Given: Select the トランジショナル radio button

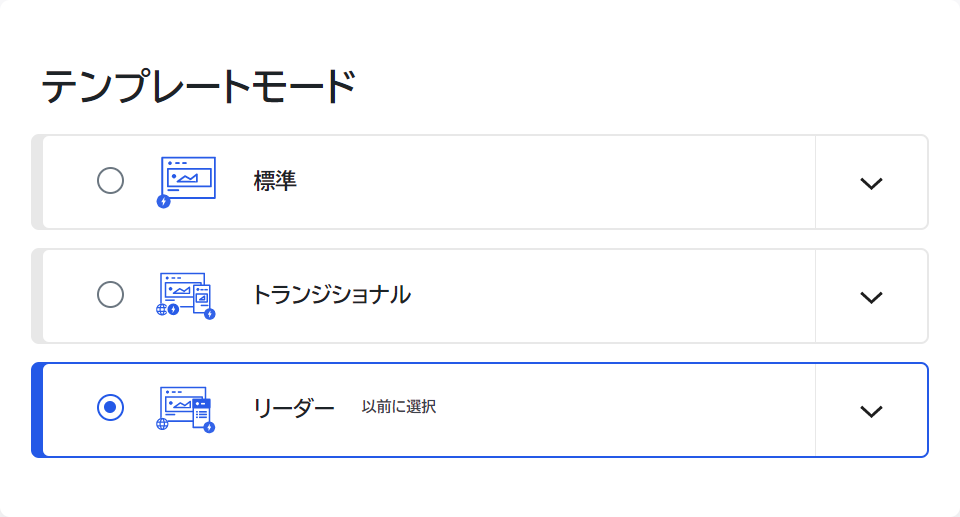Looking at the screenshot, I should point(110,295).
